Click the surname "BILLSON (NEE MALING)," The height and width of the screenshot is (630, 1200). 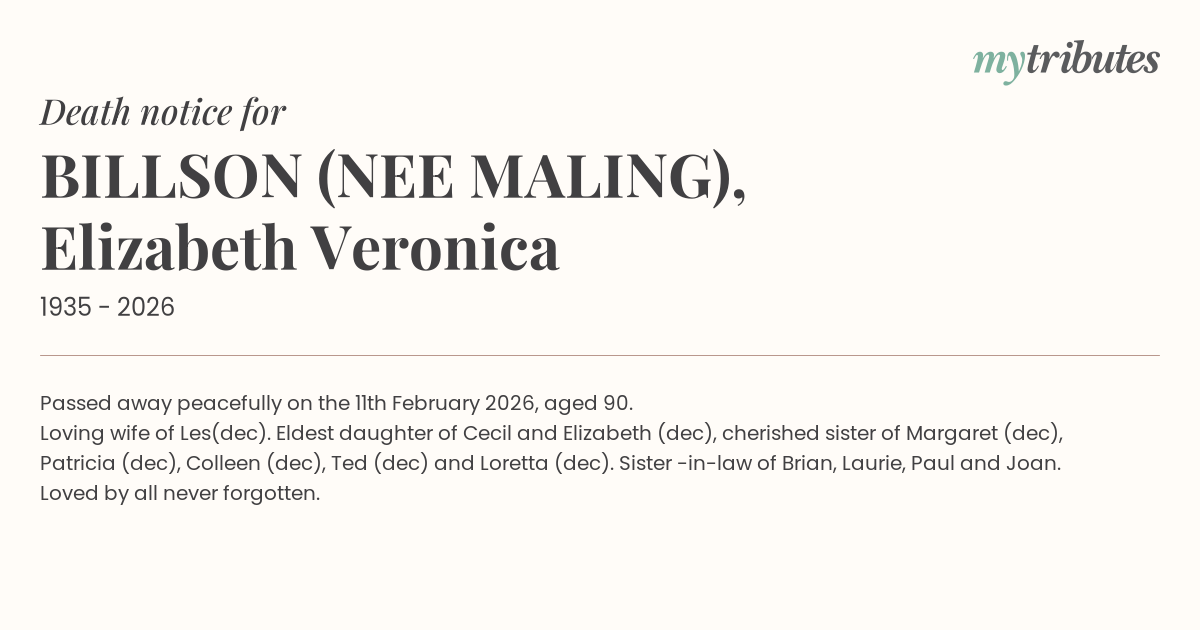(393, 176)
